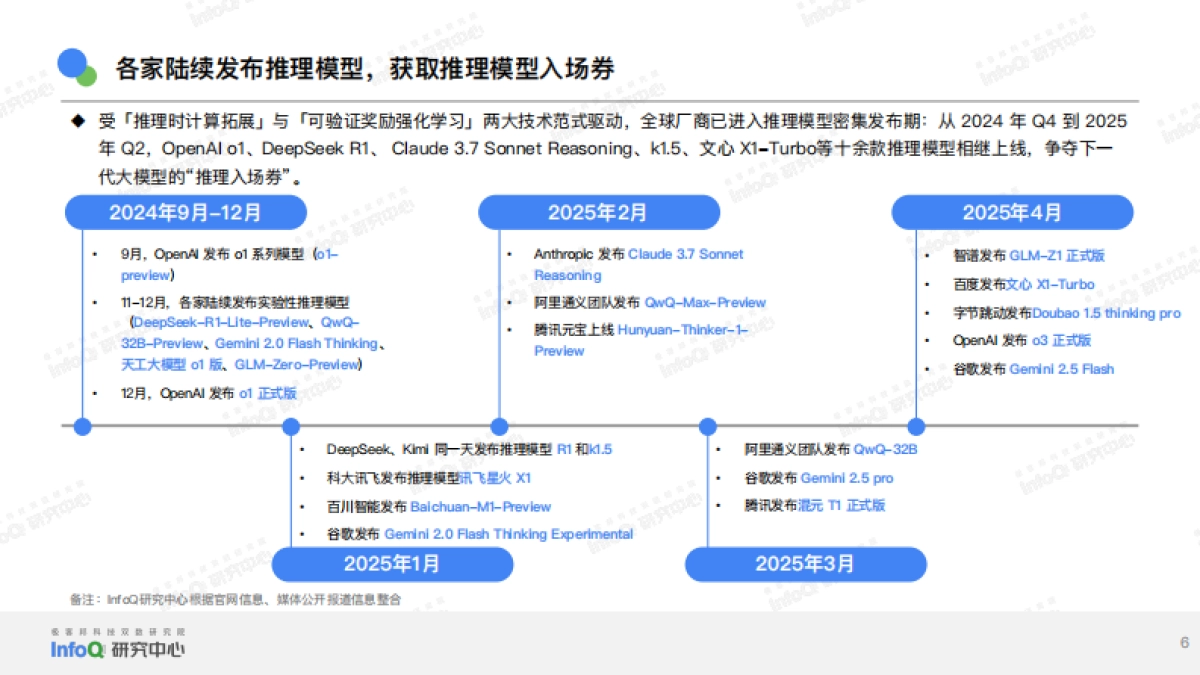Screen dimensions: 1200x675
Task: Select the timeline dot below 2024年9月–12月
Action: coord(82,426)
